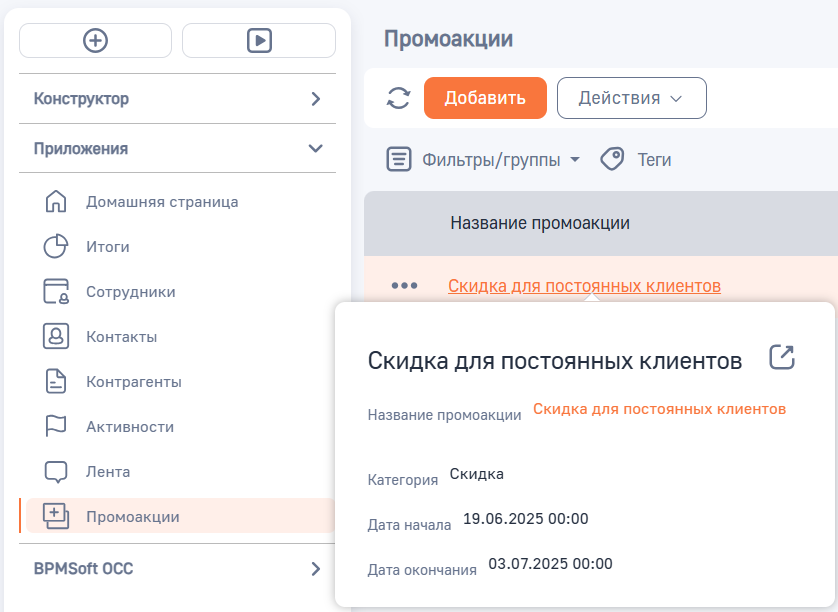Click the plus icon button at top of sidebar
Screen dimensions: 838x612
point(96,40)
